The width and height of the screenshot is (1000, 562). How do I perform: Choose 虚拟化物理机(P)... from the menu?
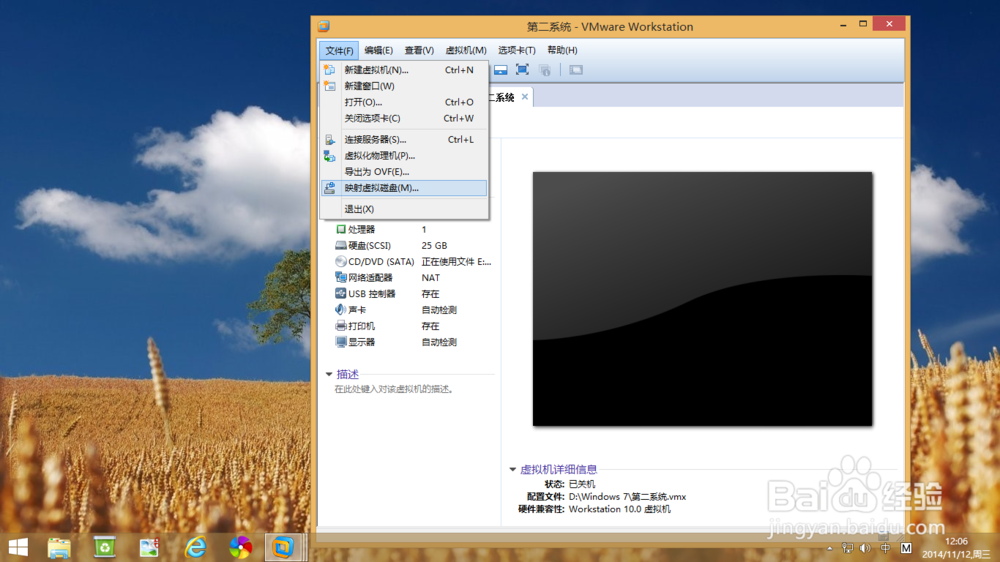(x=404, y=156)
